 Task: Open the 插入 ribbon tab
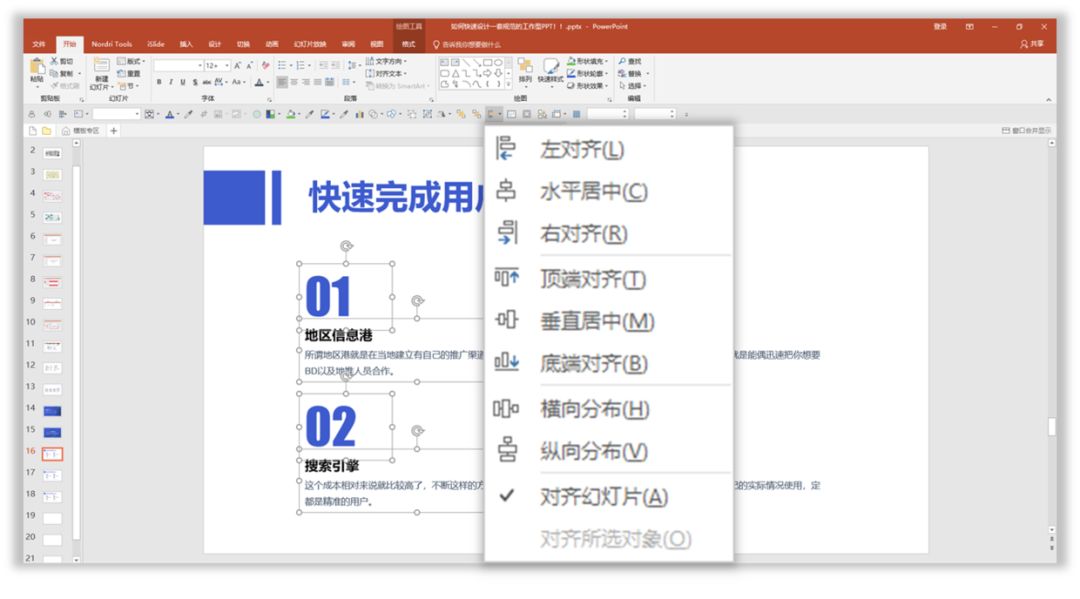tap(186, 44)
